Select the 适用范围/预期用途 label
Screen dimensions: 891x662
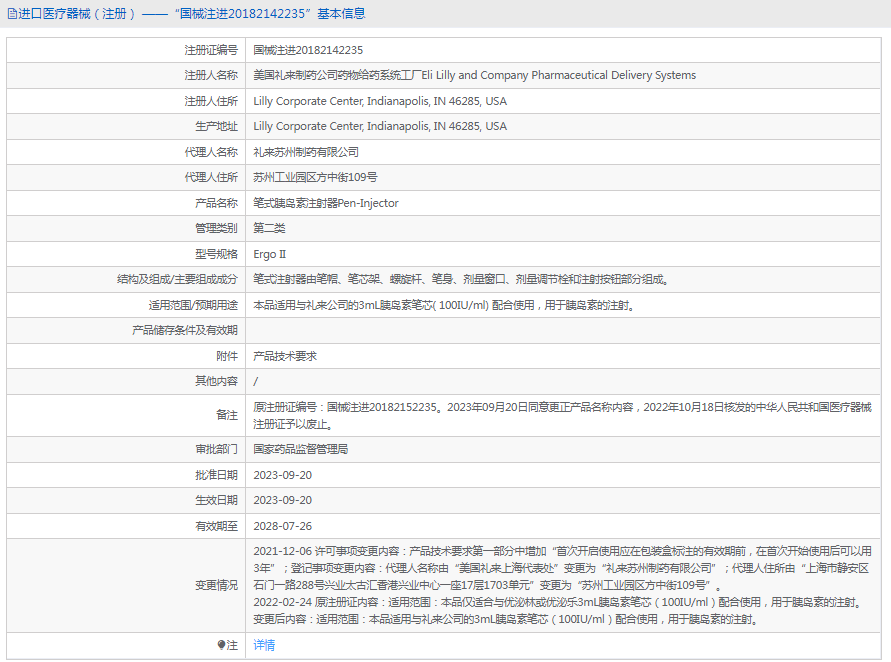[x=193, y=305]
